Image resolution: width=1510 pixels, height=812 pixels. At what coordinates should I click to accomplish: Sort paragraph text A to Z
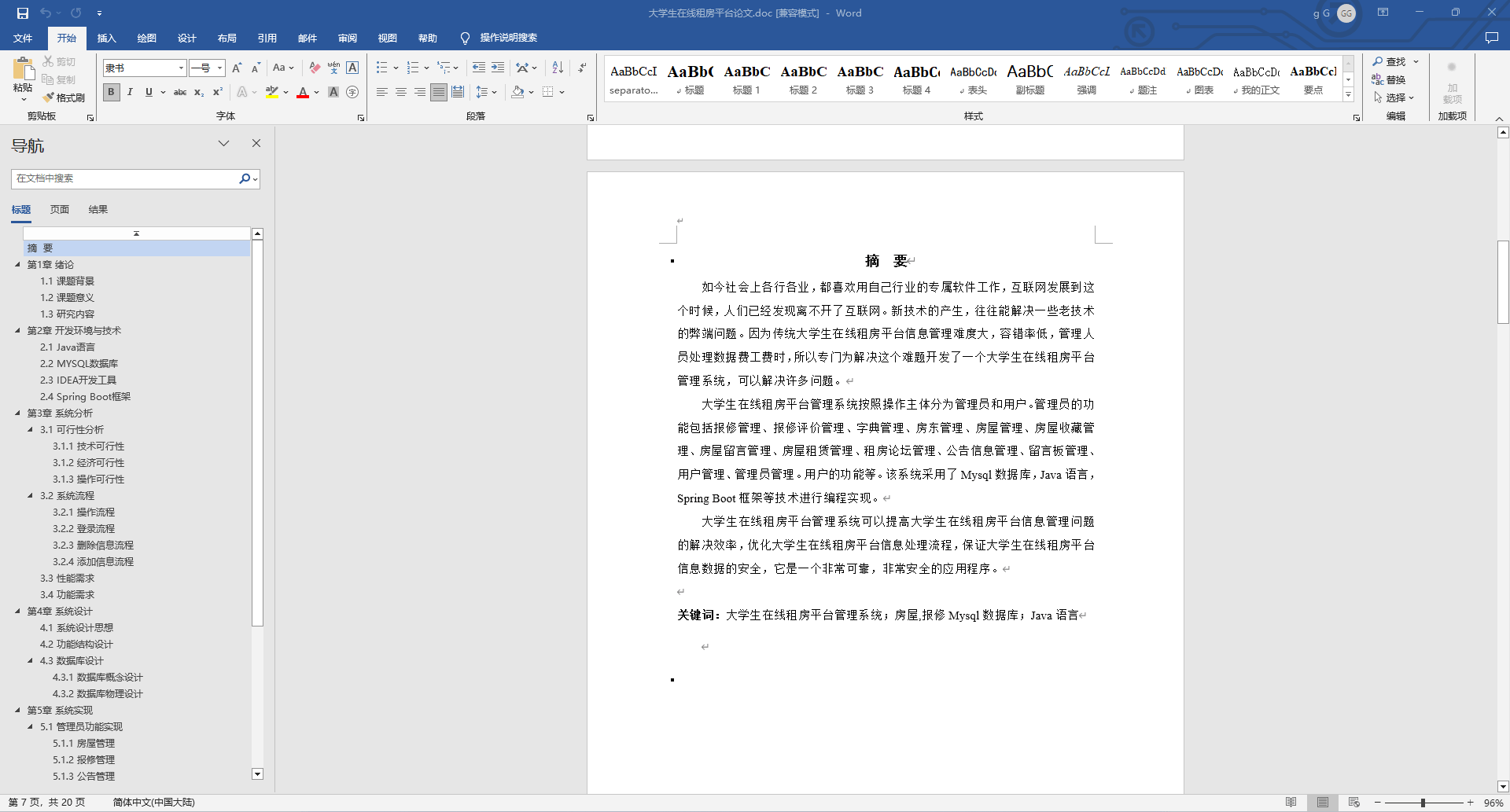(558, 68)
